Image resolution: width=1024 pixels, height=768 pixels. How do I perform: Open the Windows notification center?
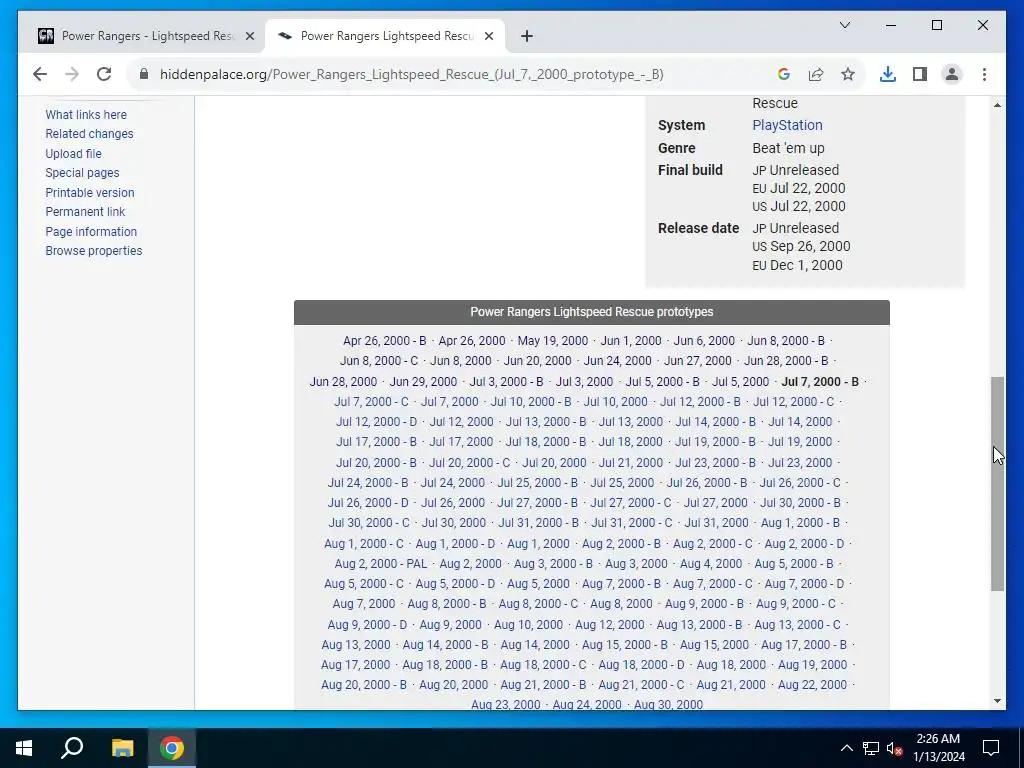[x=991, y=748]
